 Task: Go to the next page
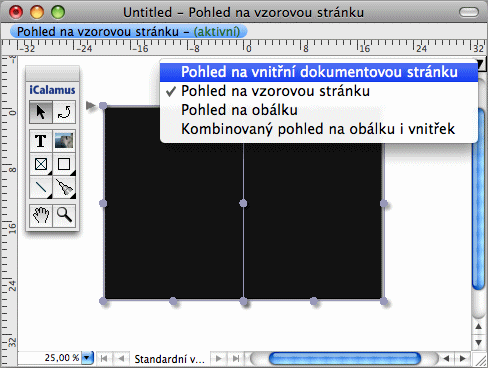tap(219, 359)
